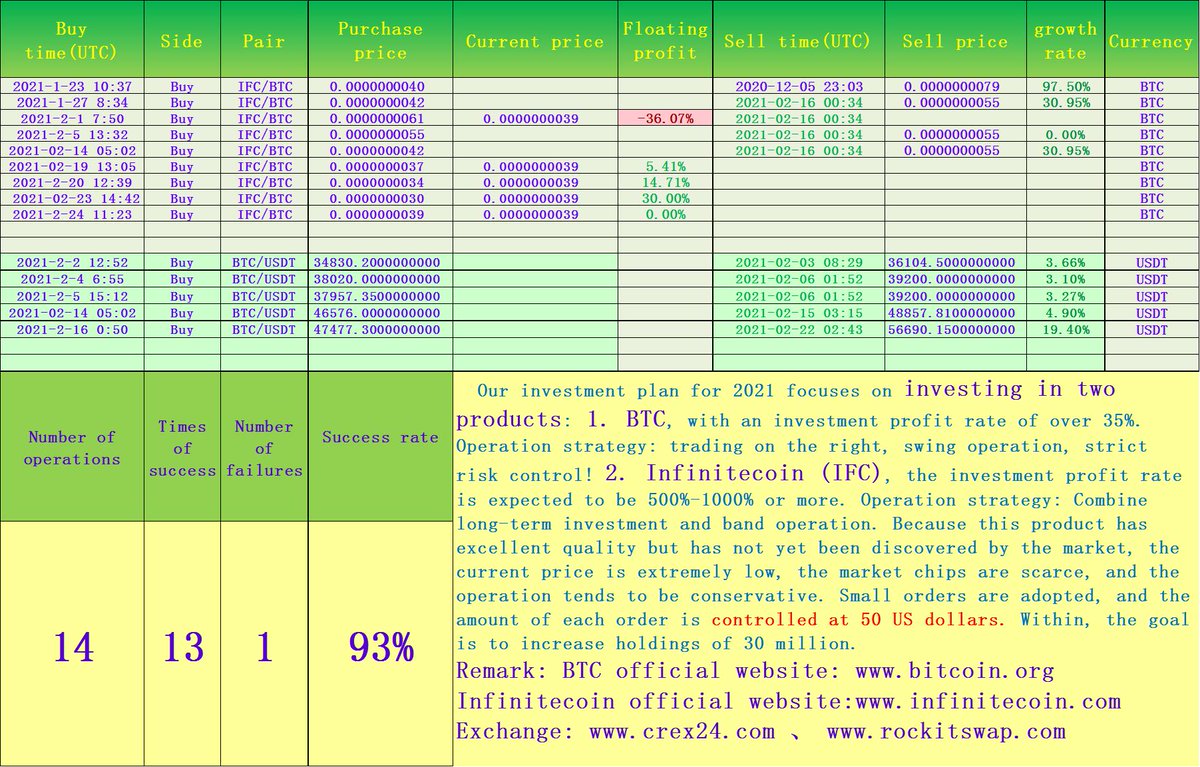Screen dimensions: 1200x767
Task: Select the sell price 48857.8100000000
Action: point(955,313)
